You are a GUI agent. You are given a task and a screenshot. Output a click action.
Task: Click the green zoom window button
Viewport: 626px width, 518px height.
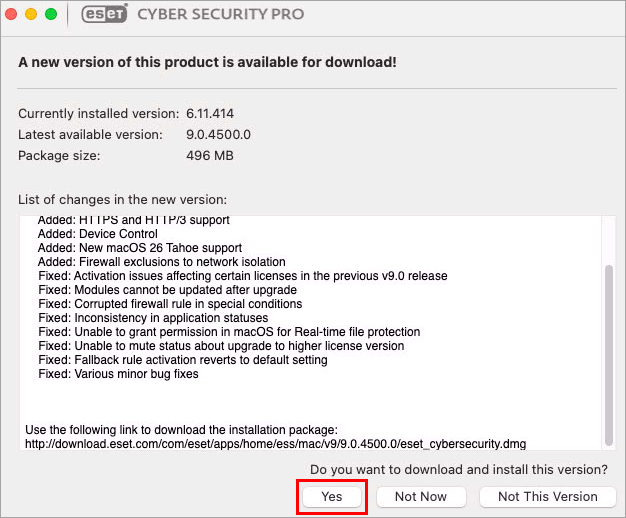50,15
